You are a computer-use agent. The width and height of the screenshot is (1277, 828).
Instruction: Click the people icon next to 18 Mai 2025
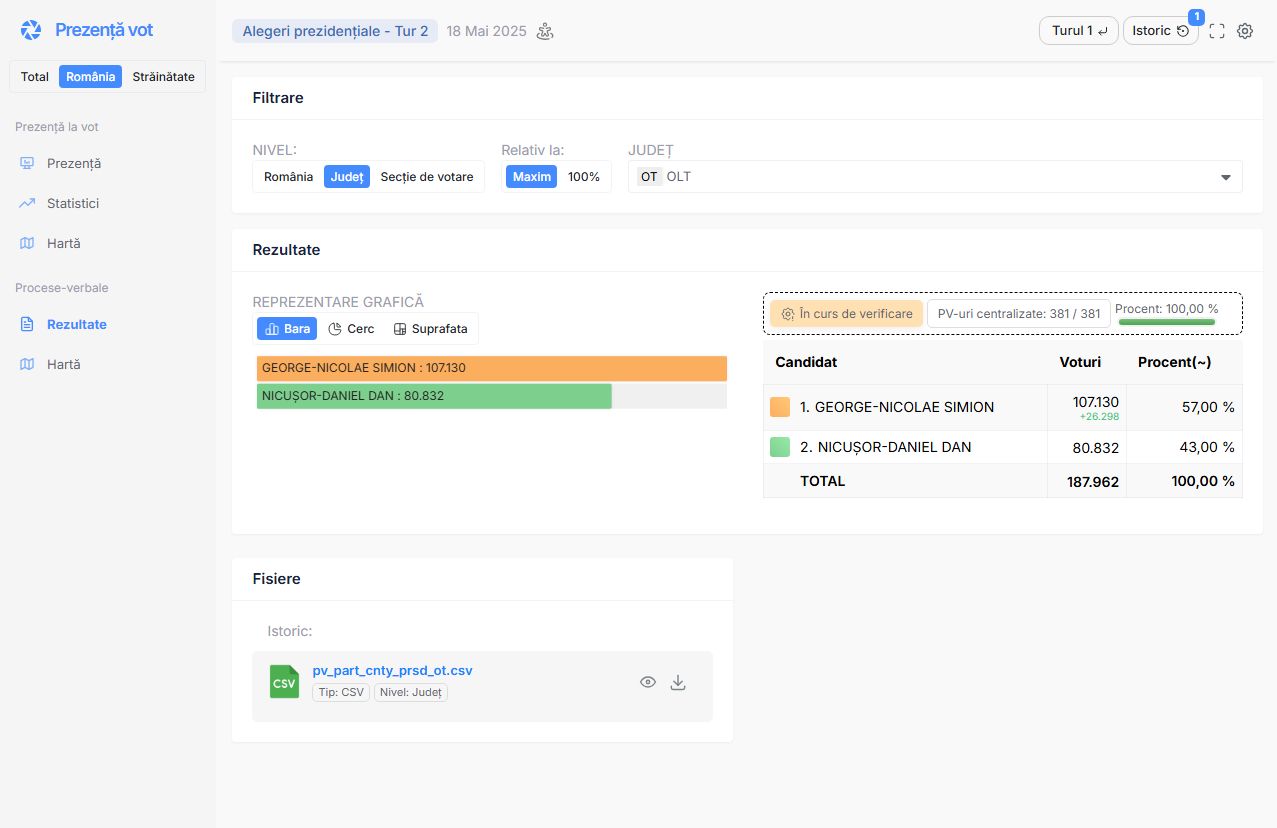click(x=545, y=31)
